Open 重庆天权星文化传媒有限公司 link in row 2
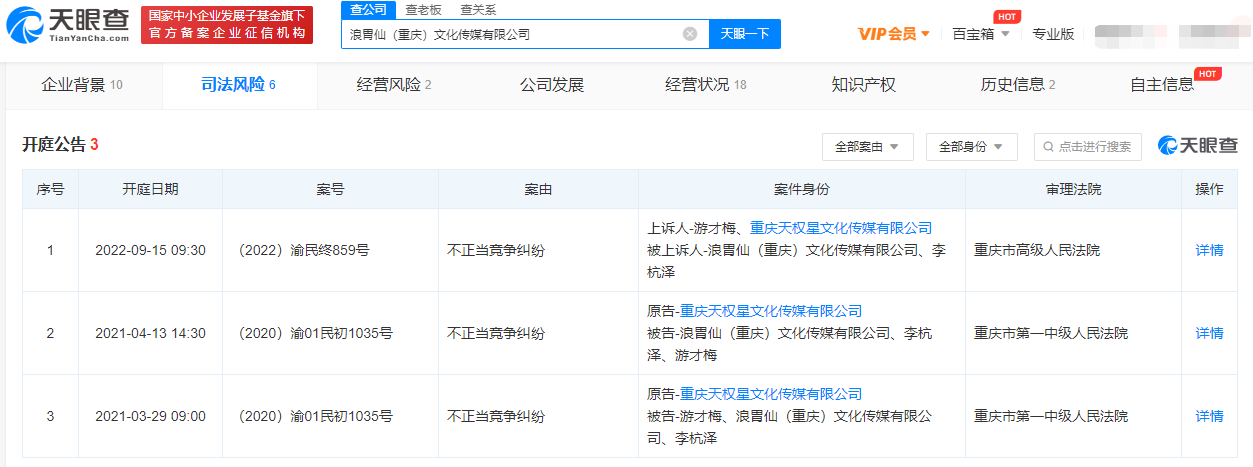This screenshot has height=467, width=1253. [x=770, y=311]
